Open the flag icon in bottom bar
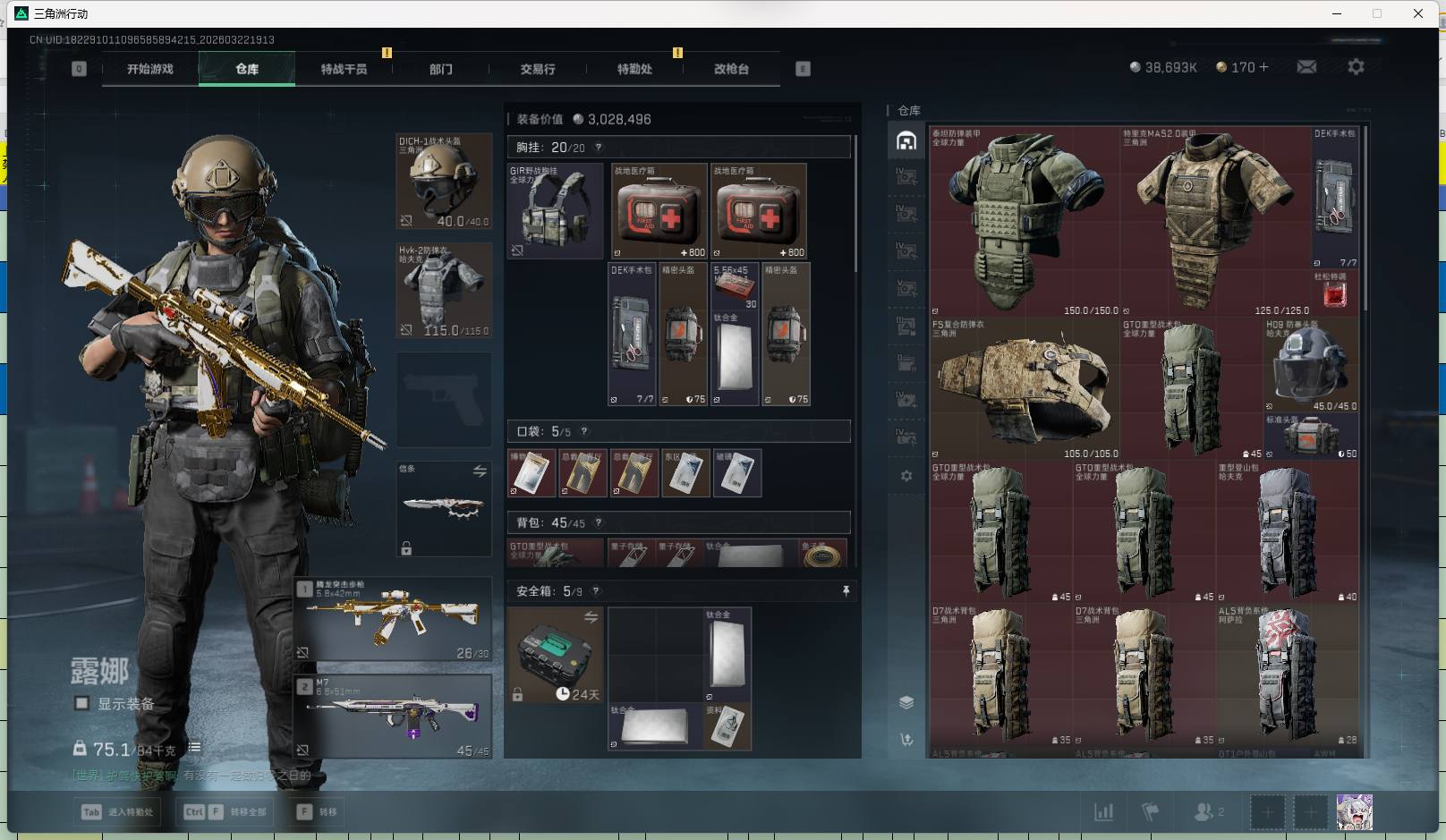1446x840 pixels. (1151, 812)
